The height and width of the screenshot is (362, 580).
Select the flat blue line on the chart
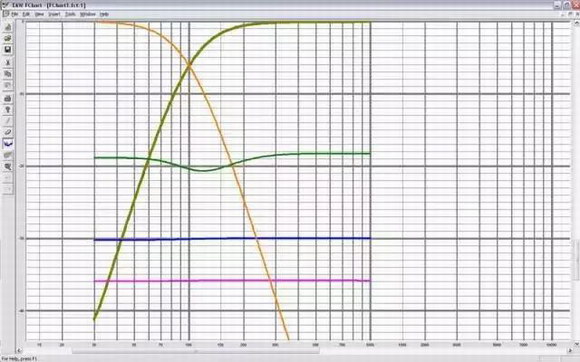tap(232, 239)
